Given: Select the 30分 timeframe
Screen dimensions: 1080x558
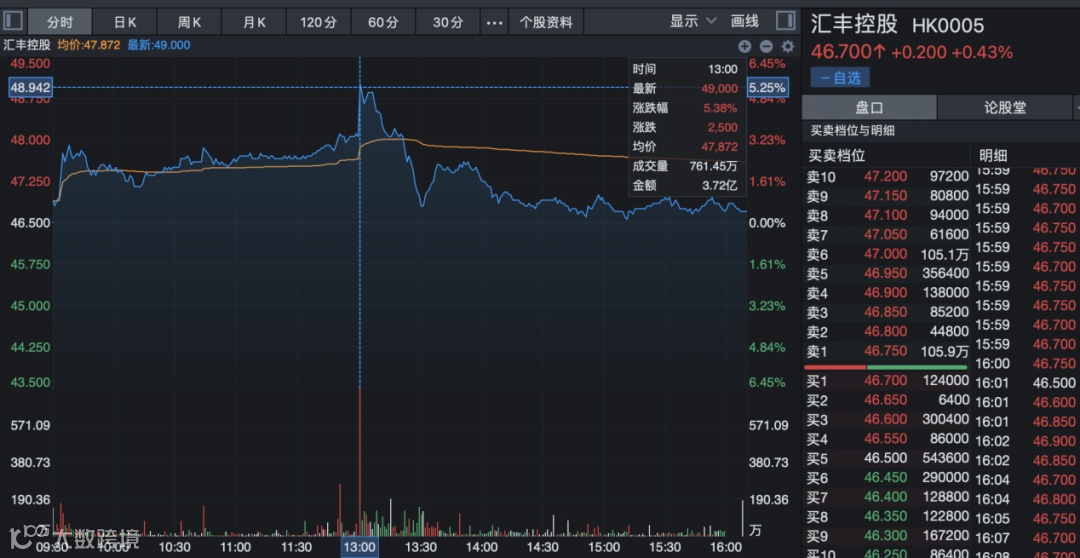Looking at the screenshot, I should point(448,22).
